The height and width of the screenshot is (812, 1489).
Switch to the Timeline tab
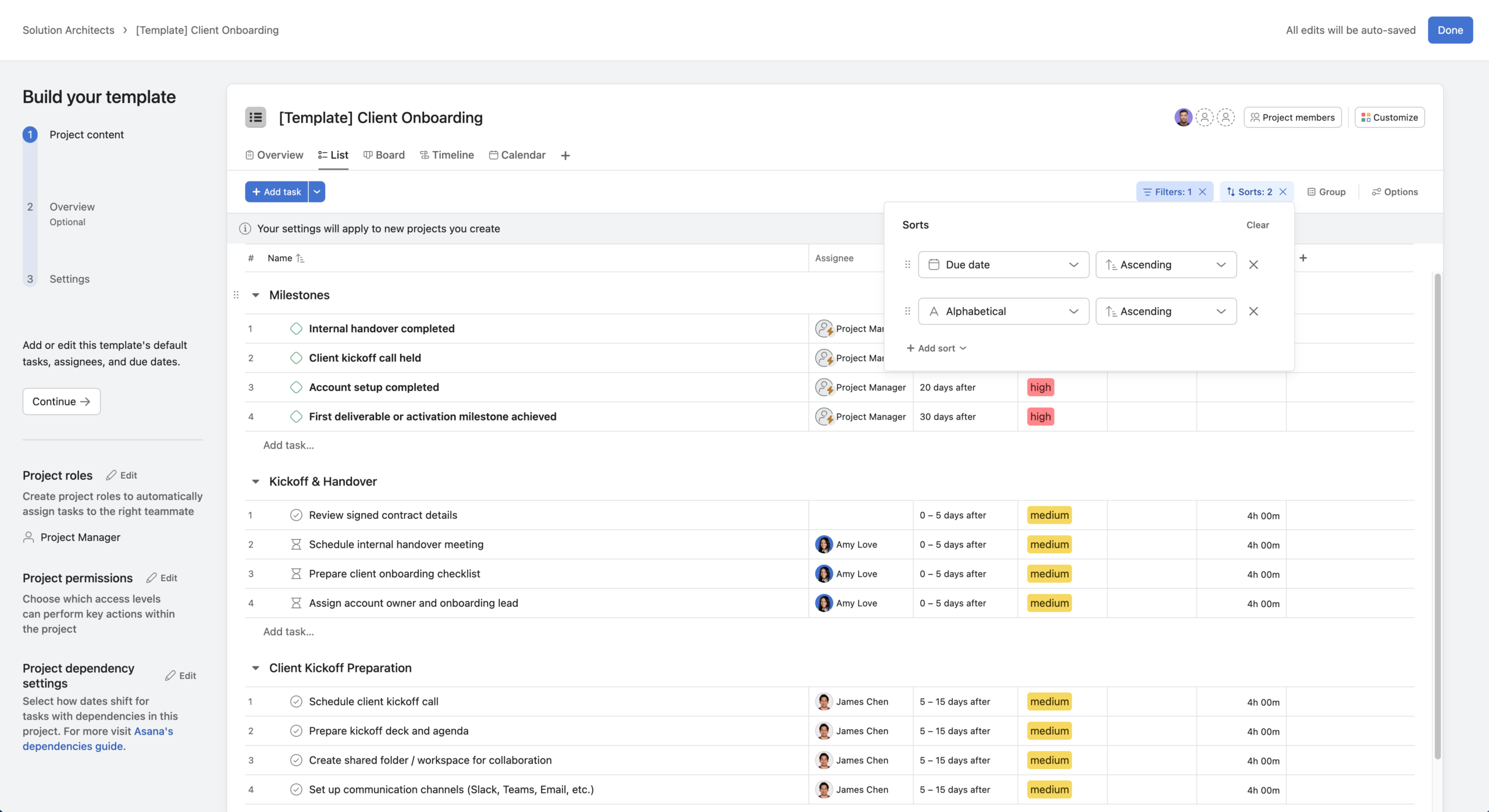point(447,155)
